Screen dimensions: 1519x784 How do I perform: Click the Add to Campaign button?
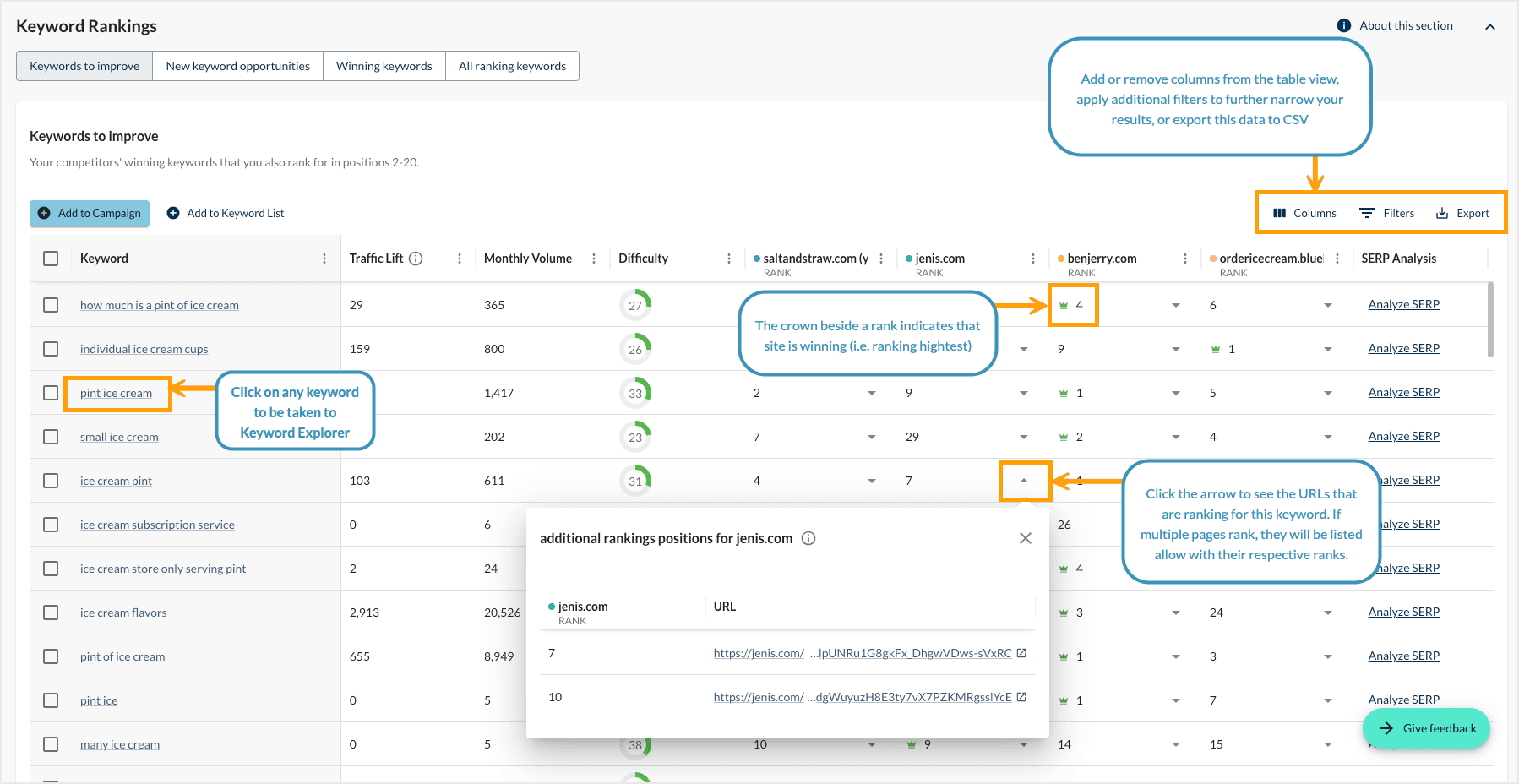90,213
